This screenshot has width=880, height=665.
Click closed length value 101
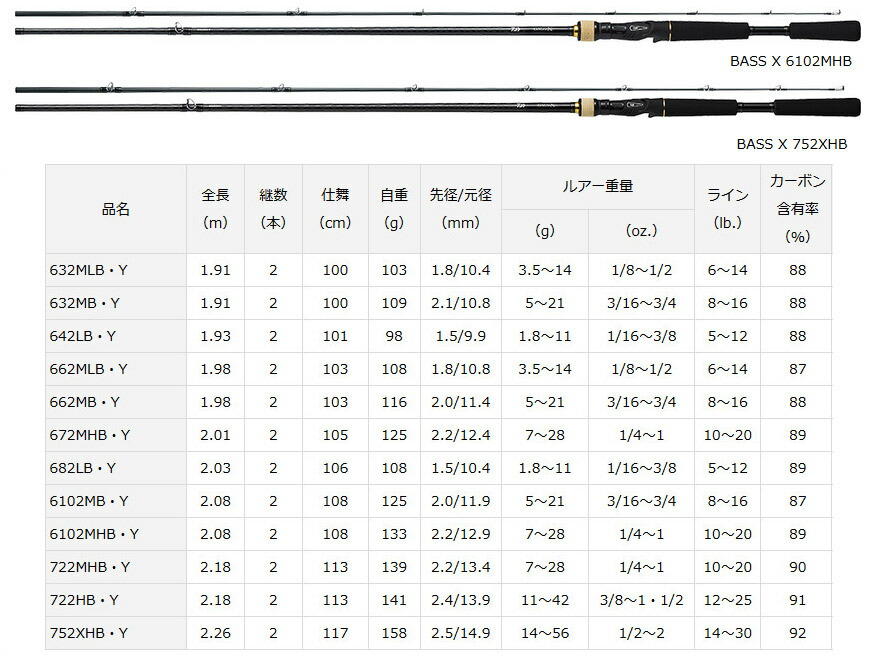[x=335, y=336]
